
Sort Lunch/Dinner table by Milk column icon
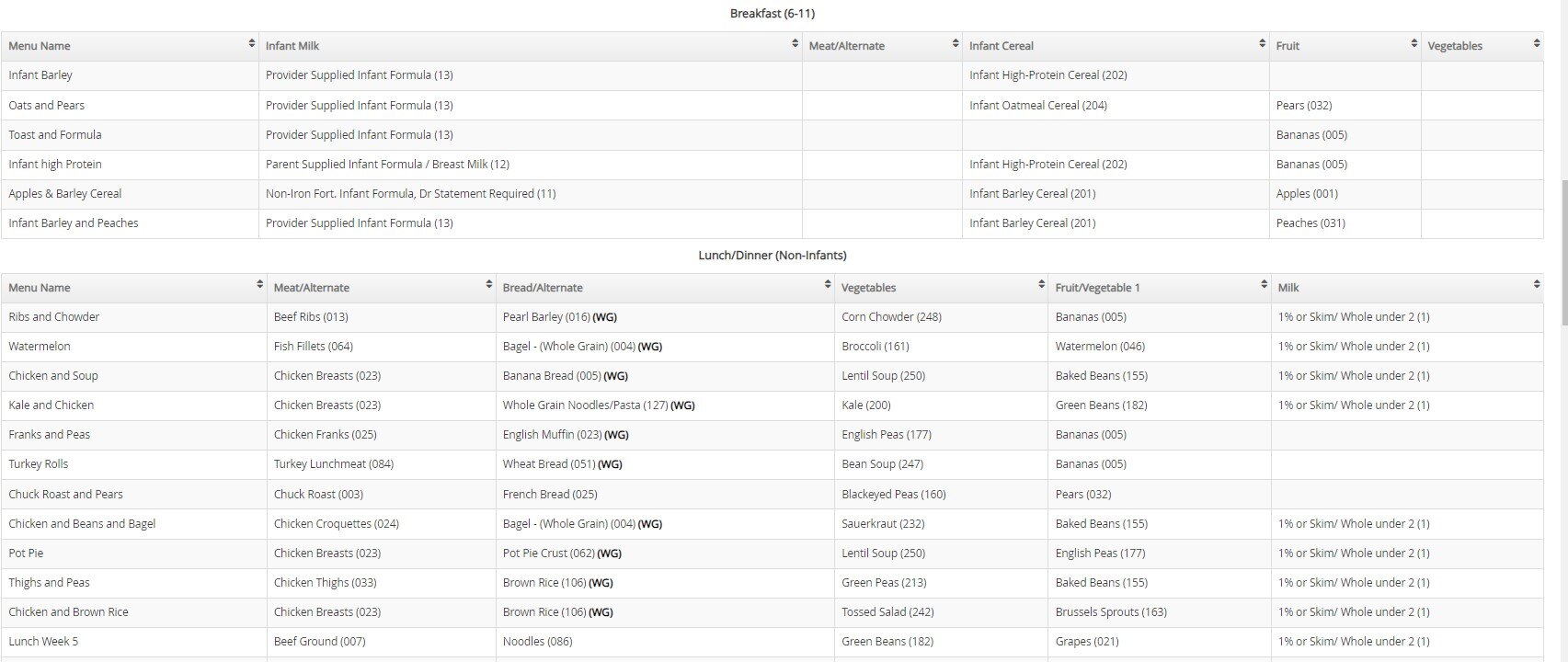[x=1536, y=286]
